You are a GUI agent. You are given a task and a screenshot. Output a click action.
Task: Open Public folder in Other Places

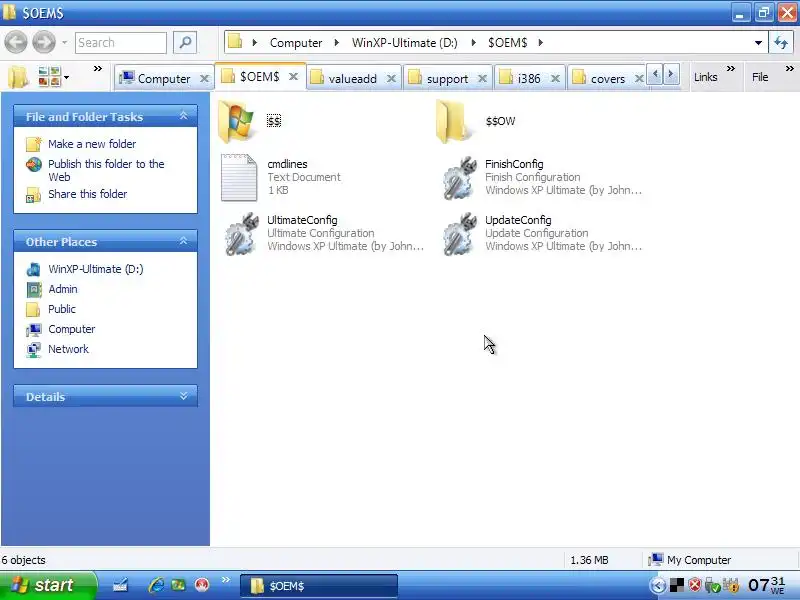(62, 309)
